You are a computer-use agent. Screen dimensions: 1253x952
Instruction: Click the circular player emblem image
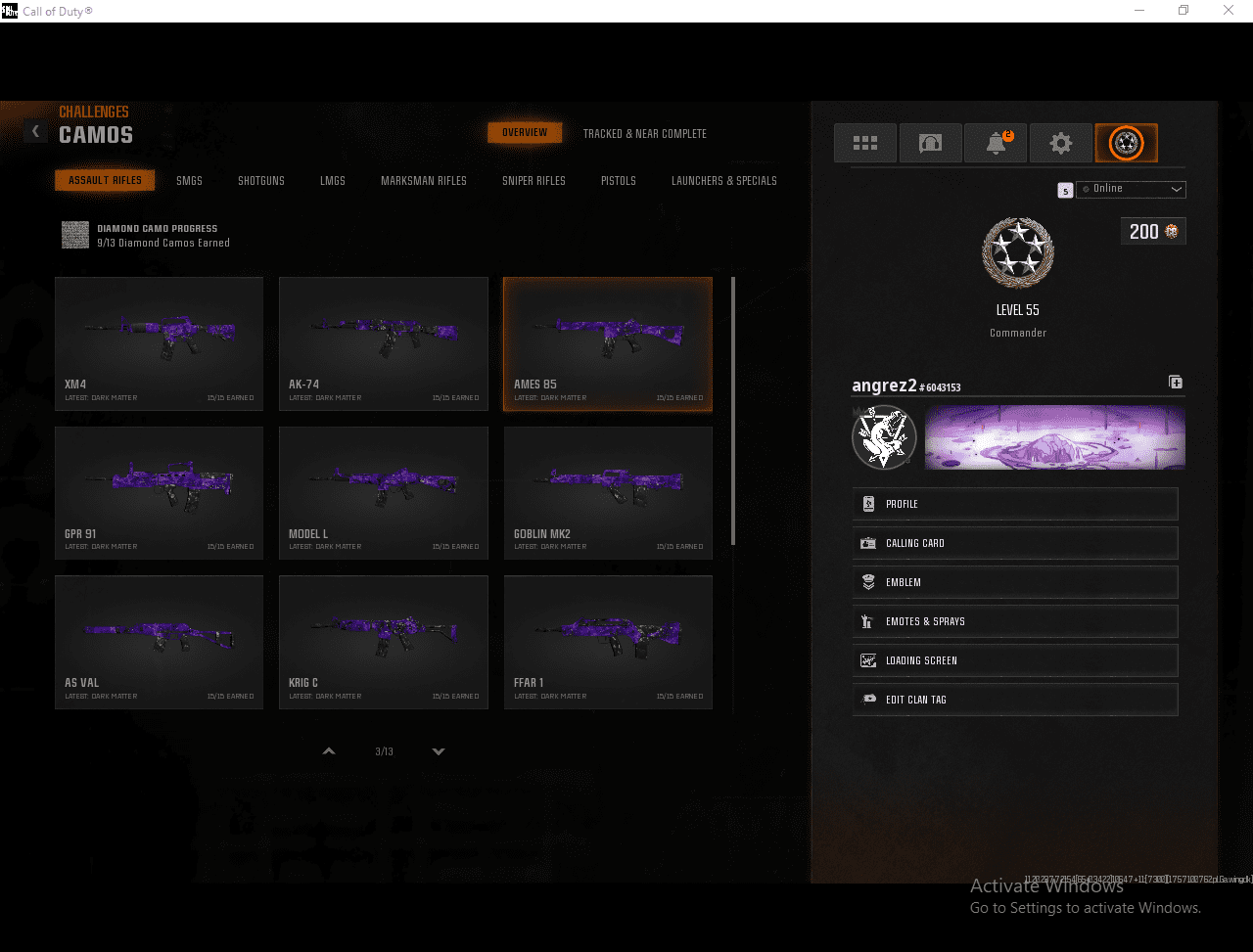coord(883,437)
